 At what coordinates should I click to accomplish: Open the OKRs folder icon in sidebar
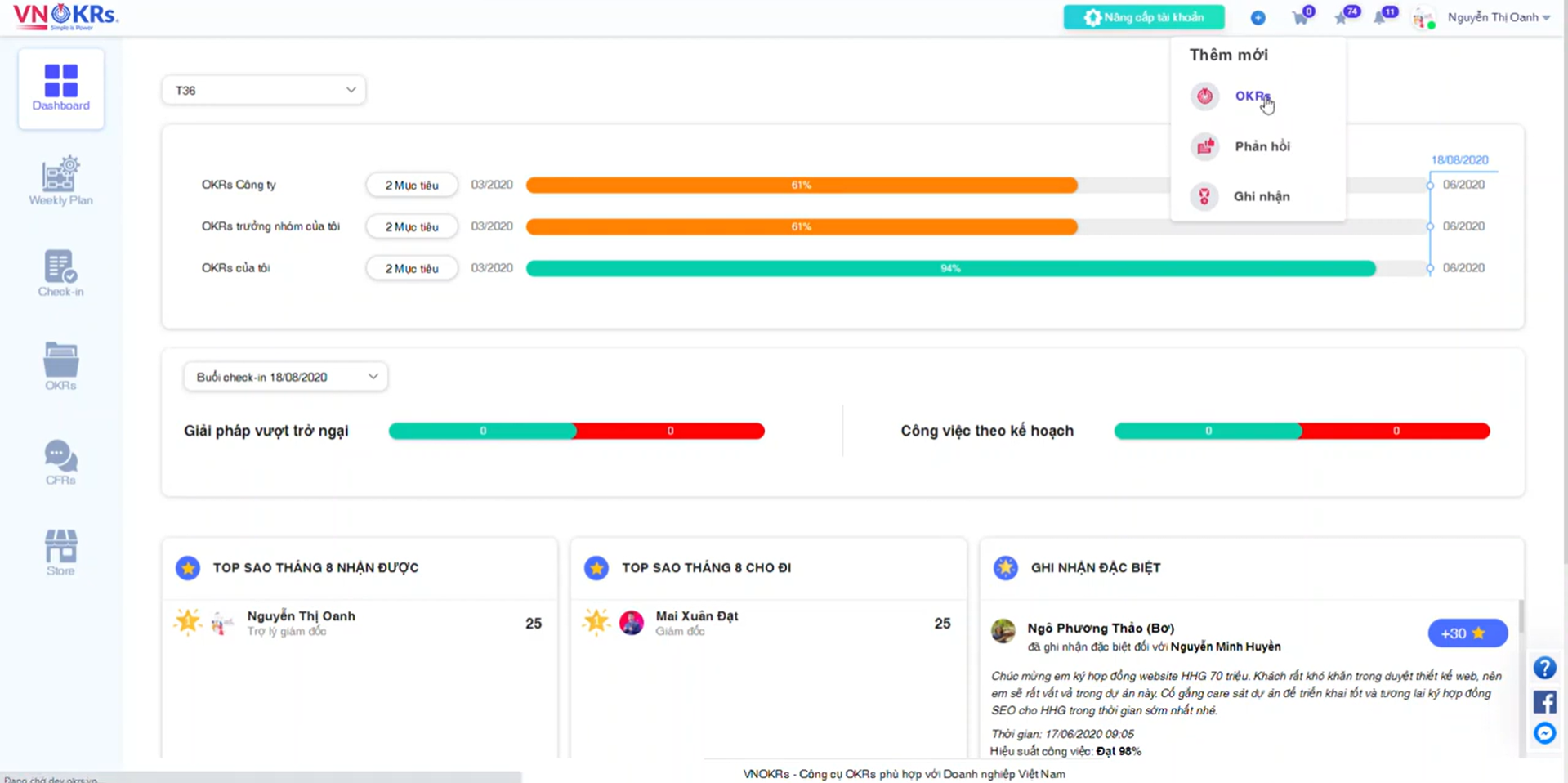coord(60,366)
